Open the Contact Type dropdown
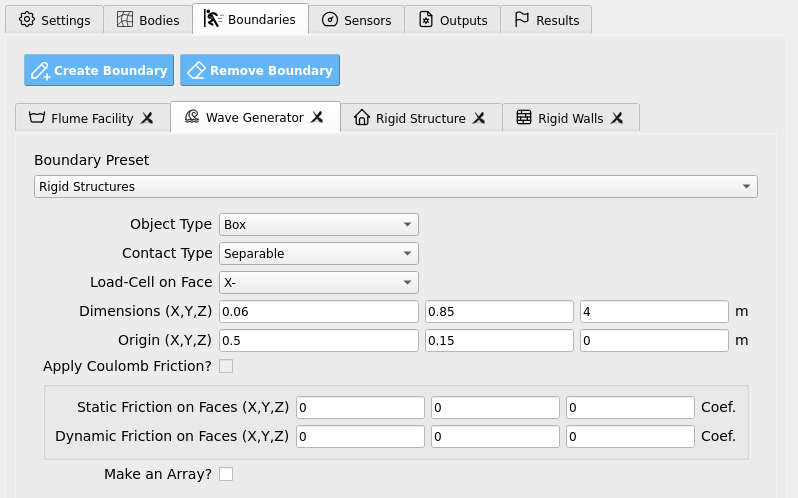The height and width of the screenshot is (498, 798). [x=319, y=253]
